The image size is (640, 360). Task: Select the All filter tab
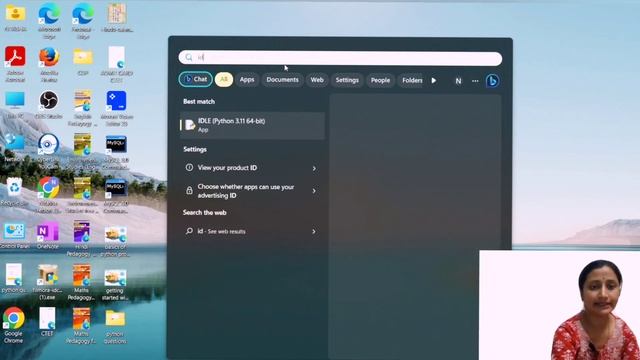(224, 79)
